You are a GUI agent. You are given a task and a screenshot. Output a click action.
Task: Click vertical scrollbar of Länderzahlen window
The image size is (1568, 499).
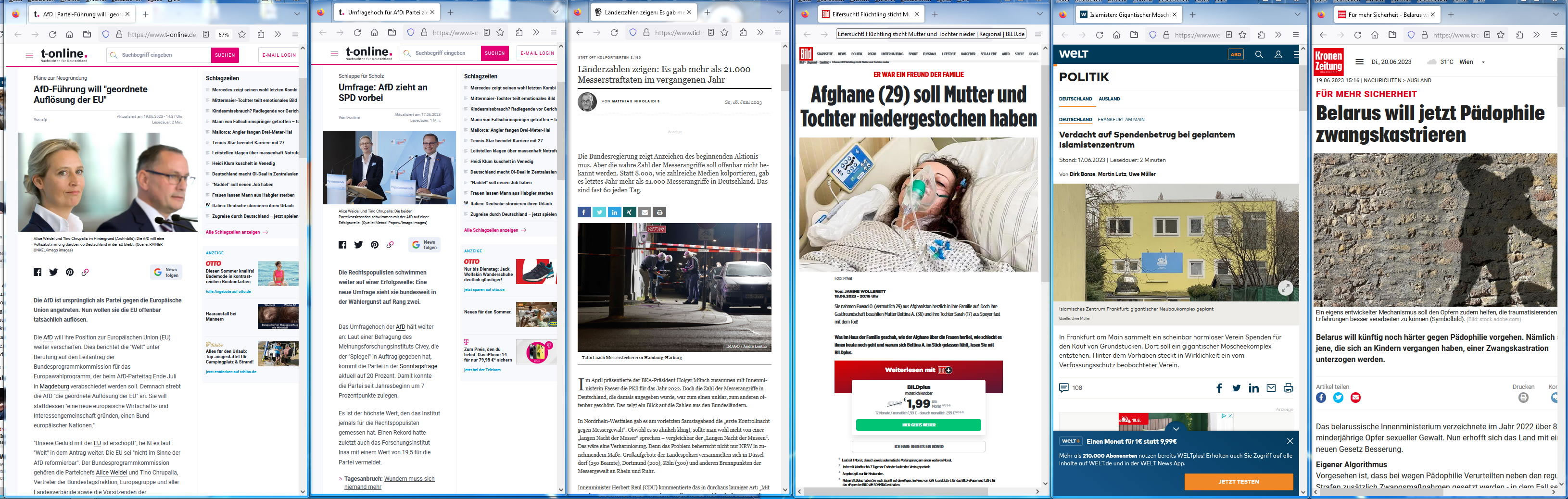785,78
